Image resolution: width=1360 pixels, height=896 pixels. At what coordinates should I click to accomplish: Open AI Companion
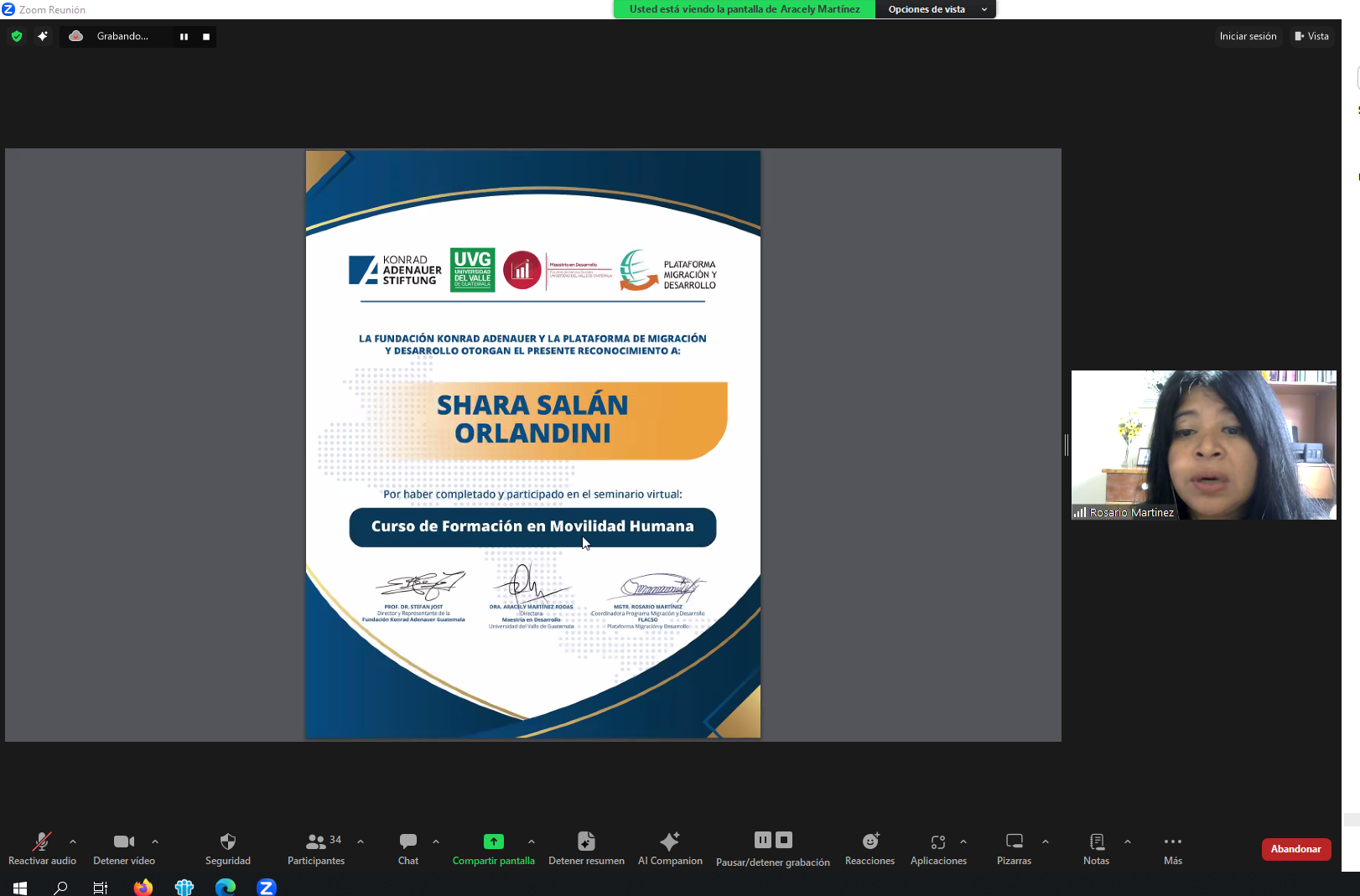[670, 847]
